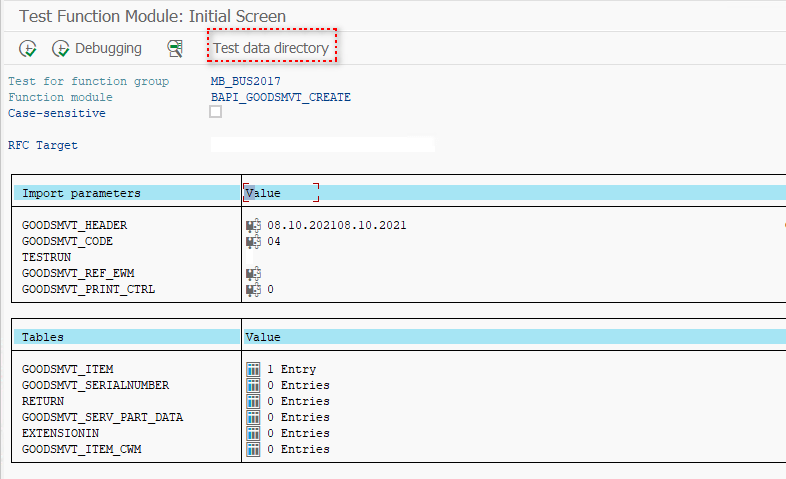786x479 pixels.
Task: Click the function module name BAPI_GOODSMVT_CREATE
Action: point(280,97)
